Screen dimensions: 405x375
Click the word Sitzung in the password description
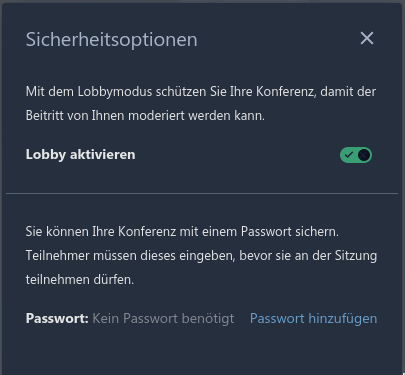click(x=356, y=256)
